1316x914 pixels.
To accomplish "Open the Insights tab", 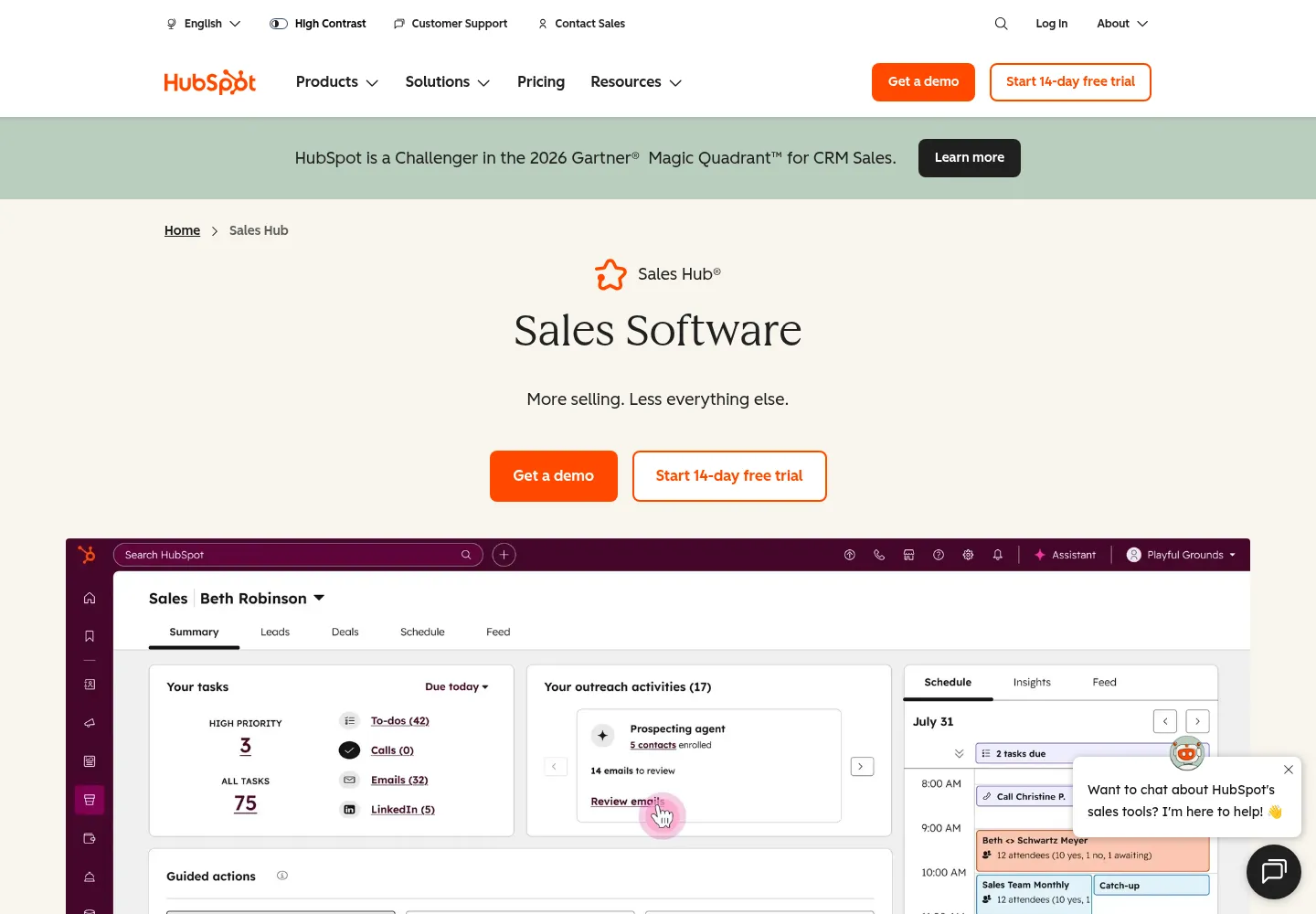I will click(1032, 683).
